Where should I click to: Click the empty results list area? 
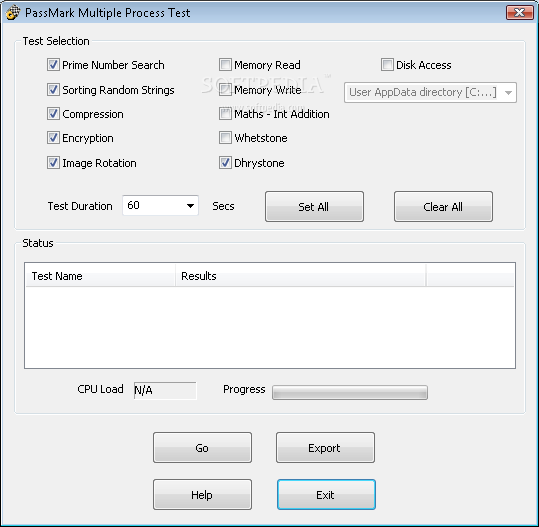270,327
